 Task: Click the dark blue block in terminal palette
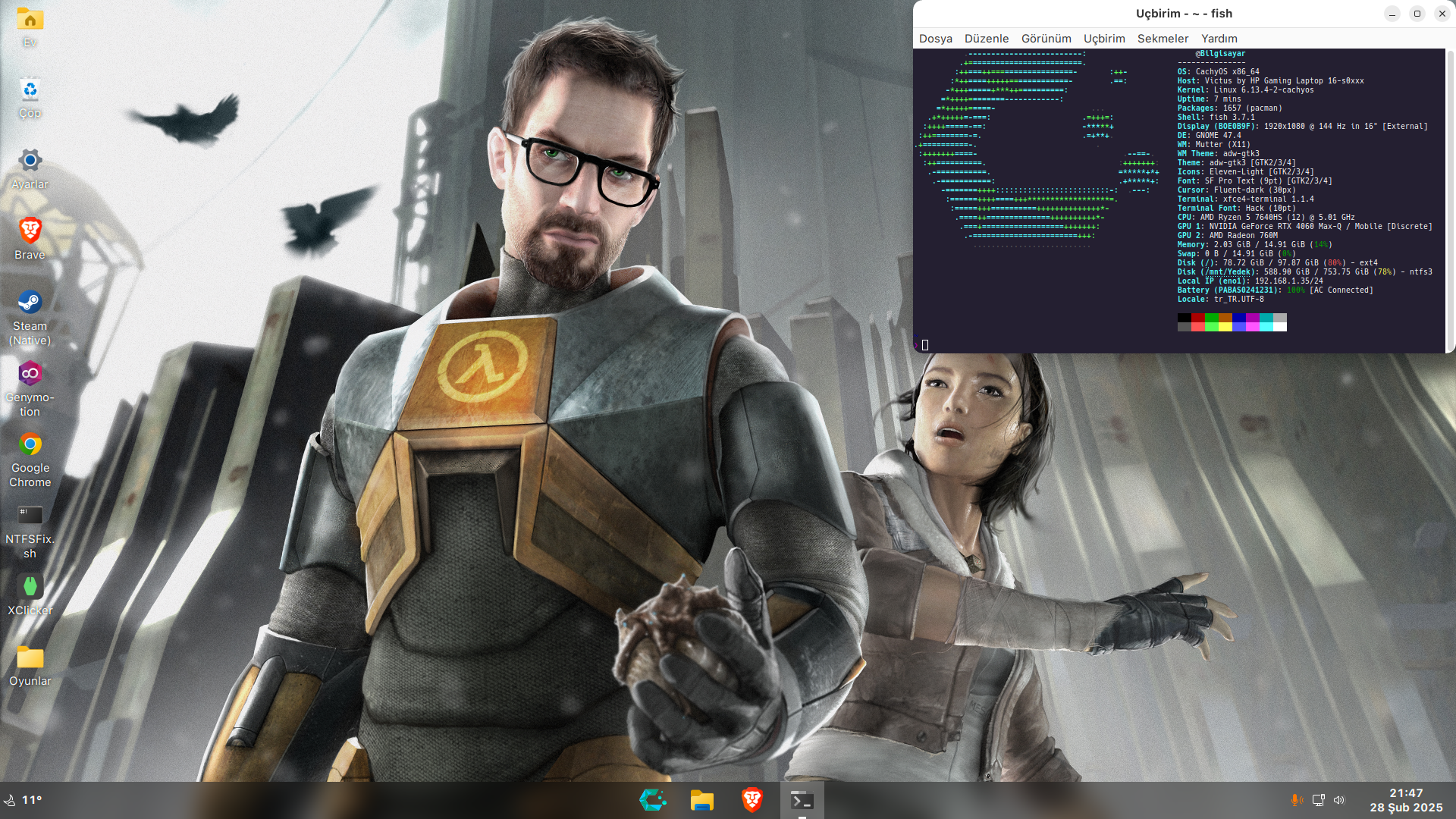click(x=1239, y=318)
